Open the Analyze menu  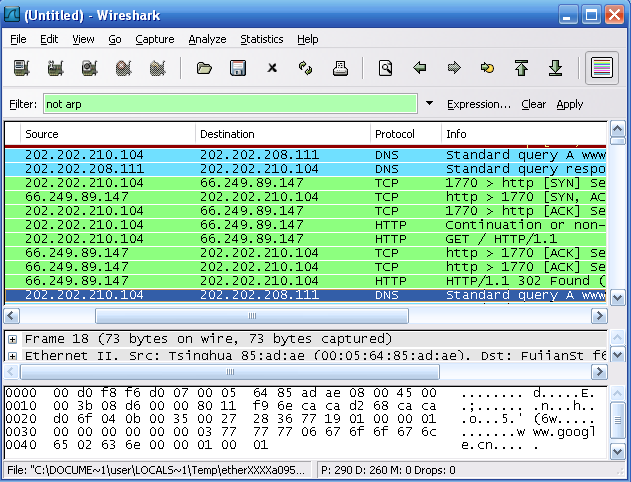click(207, 39)
